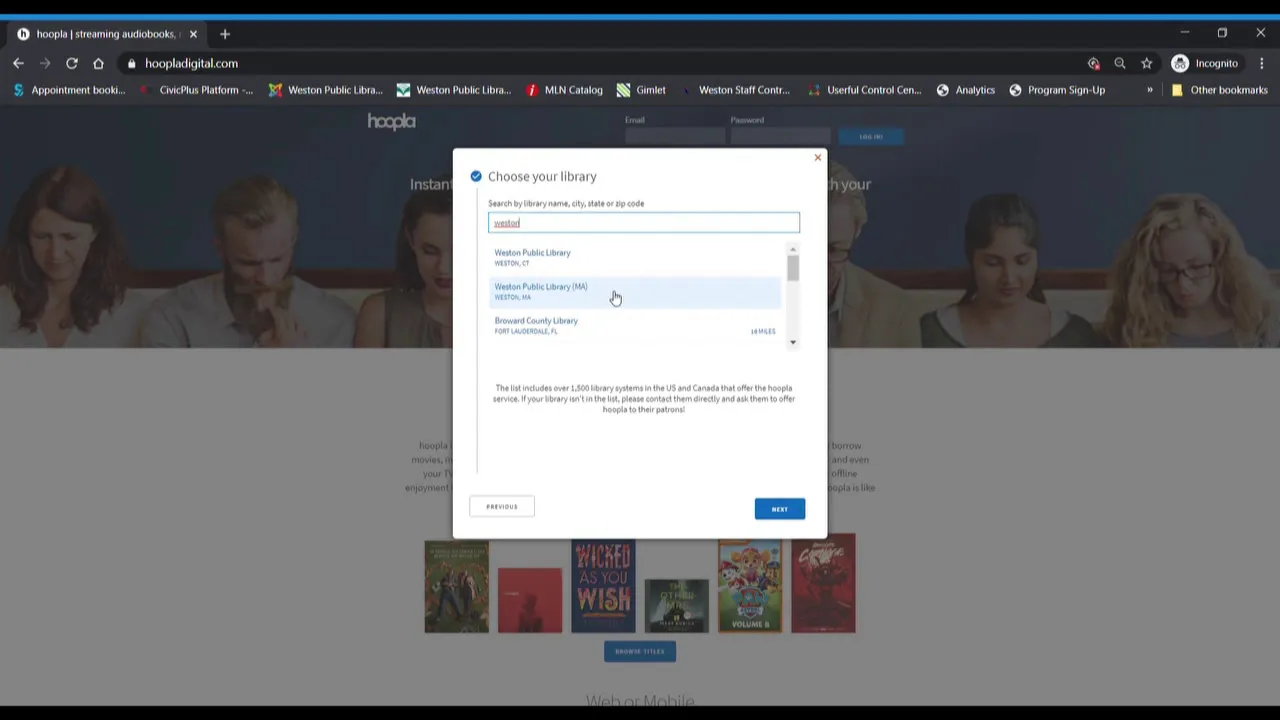Close the Choose your library dialog

tap(817, 158)
